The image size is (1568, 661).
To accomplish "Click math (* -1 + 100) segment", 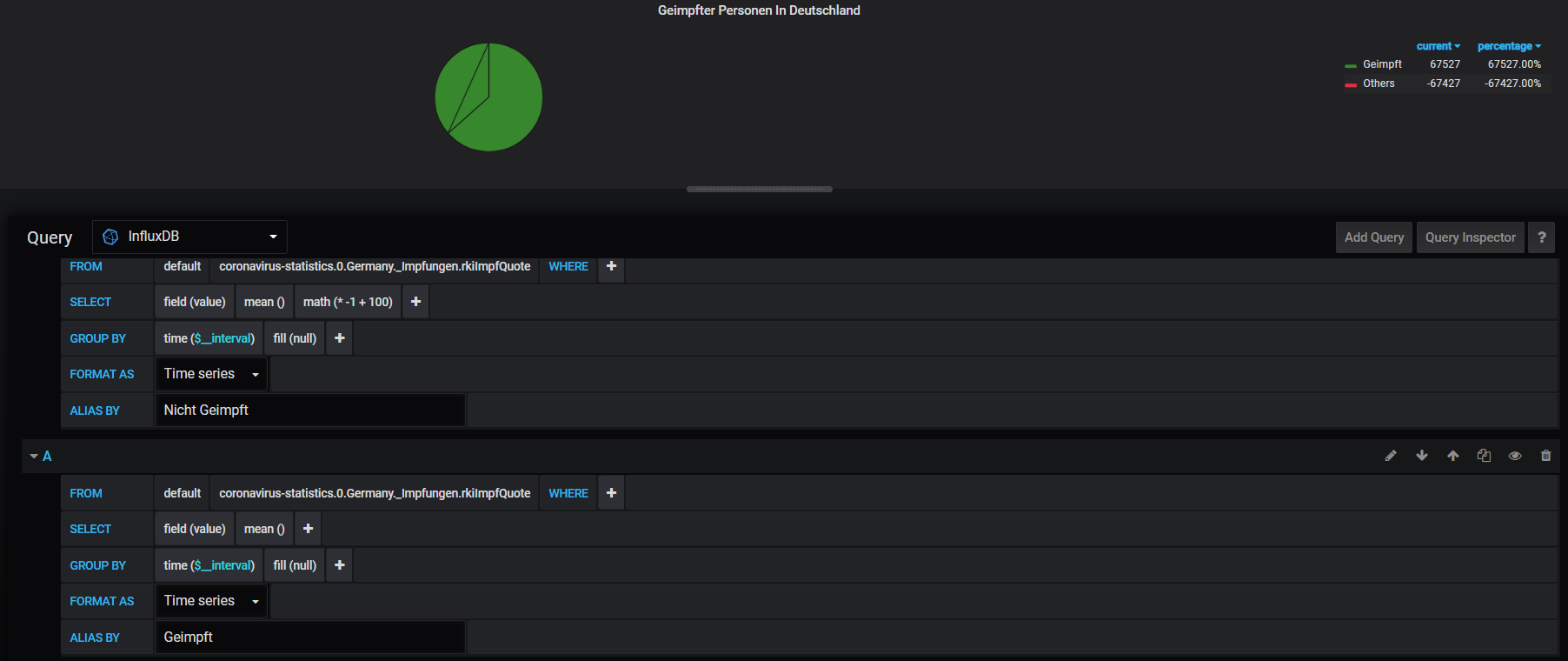I will pos(348,302).
